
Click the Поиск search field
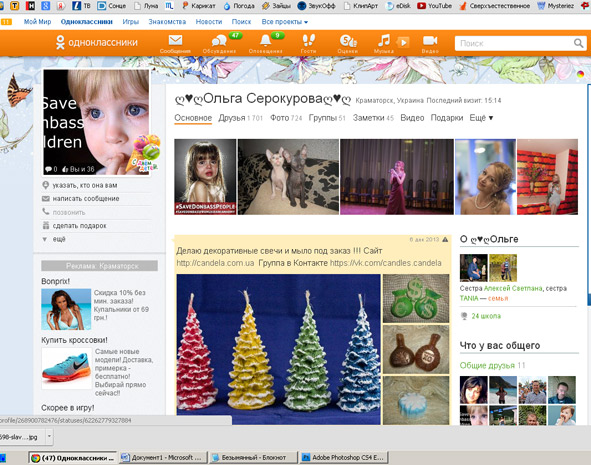[514, 43]
